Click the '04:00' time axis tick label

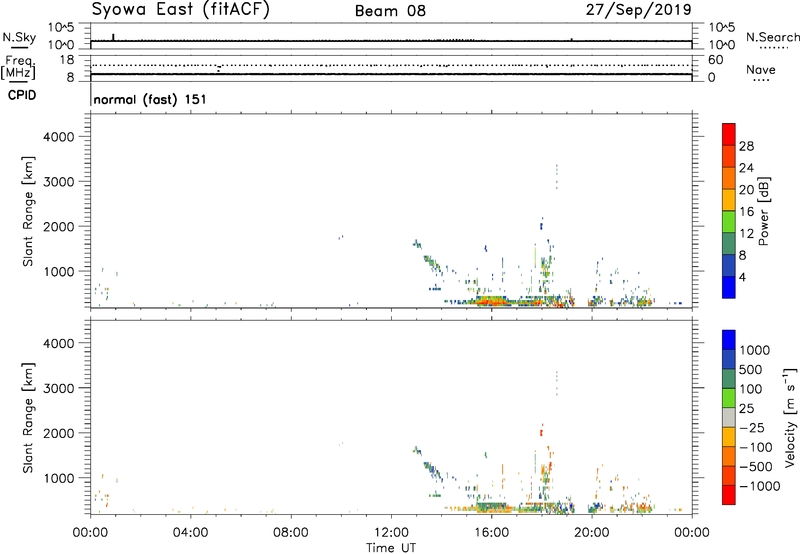(191, 533)
